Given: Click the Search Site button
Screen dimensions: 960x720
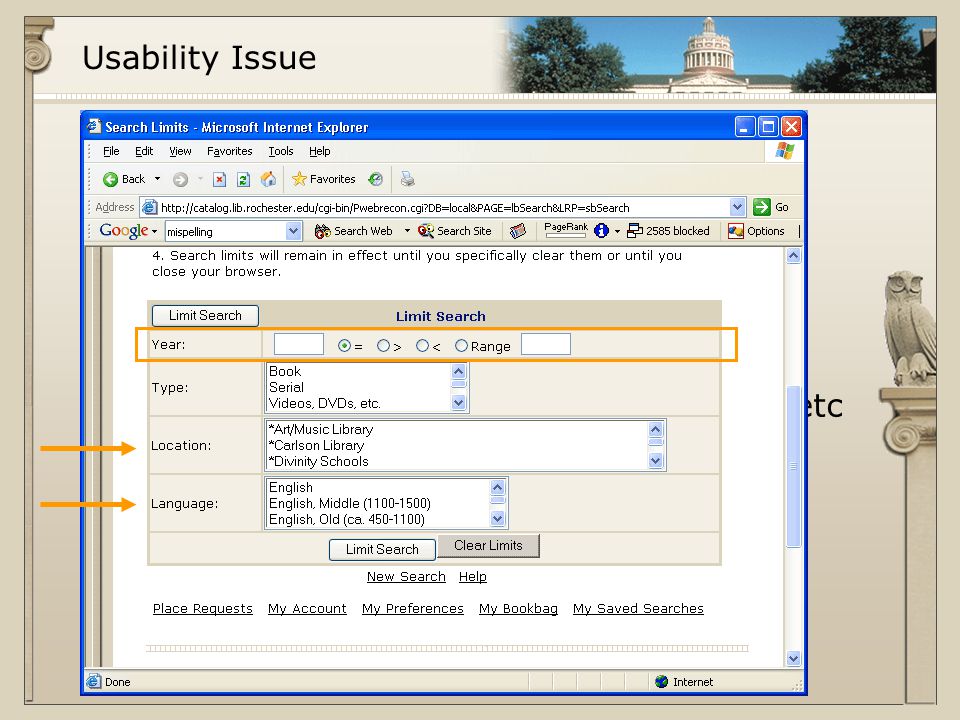Looking at the screenshot, I should coord(455,231).
